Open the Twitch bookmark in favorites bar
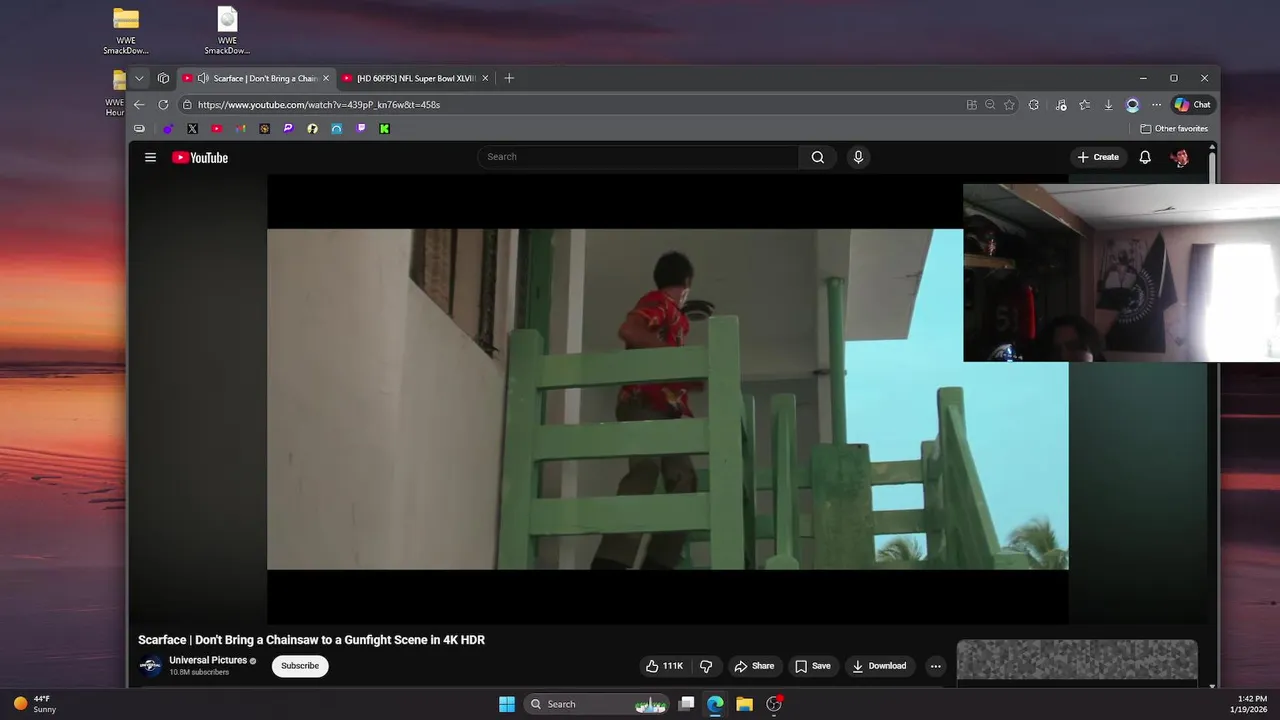The height and width of the screenshot is (720, 1280). tap(361, 128)
